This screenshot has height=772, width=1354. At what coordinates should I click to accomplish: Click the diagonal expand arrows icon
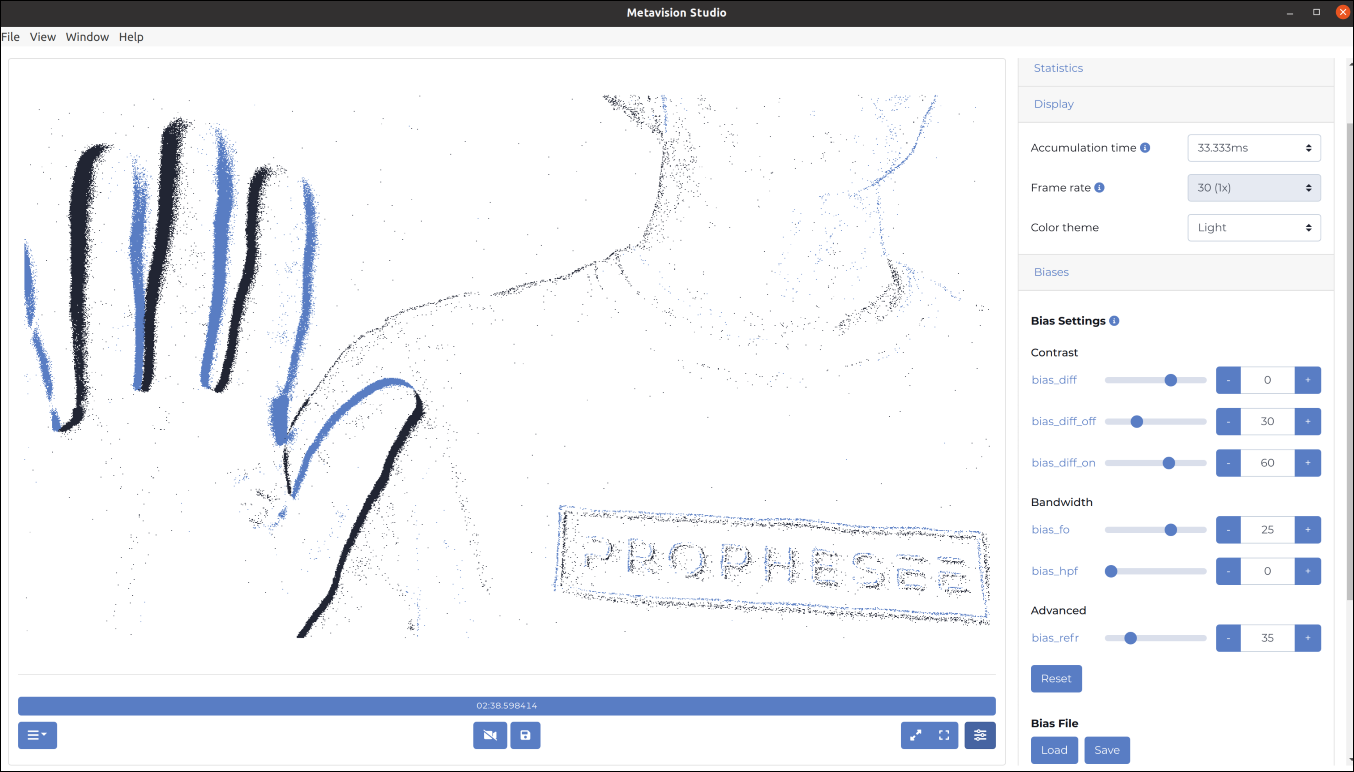[x=915, y=736]
